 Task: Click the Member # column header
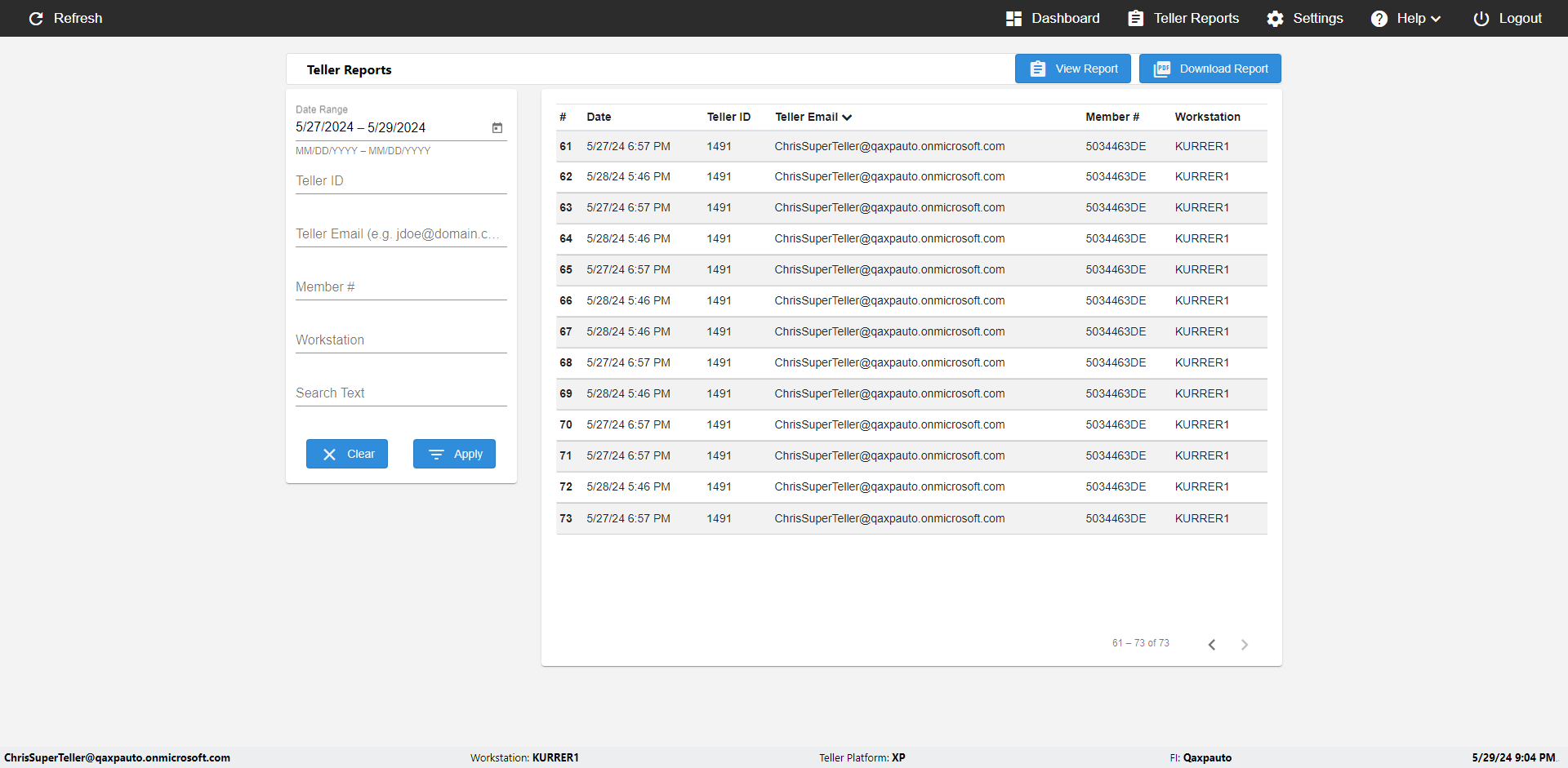1112,118
